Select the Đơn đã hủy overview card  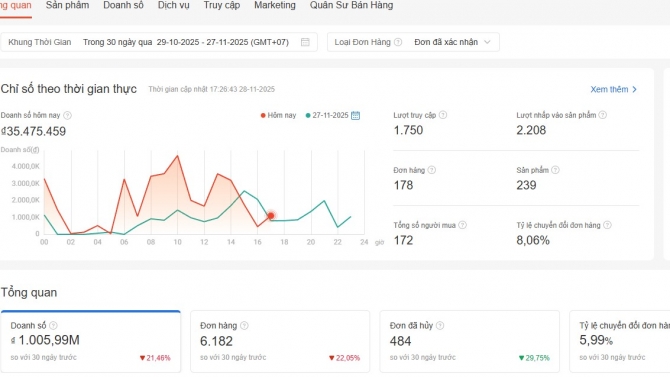tap(470, 341)
